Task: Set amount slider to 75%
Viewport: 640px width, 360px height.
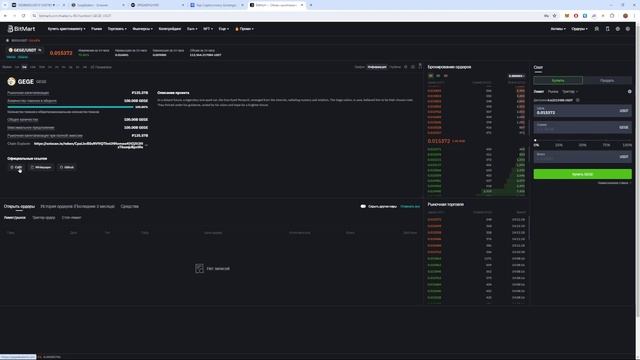Action: tap(607, 145)
